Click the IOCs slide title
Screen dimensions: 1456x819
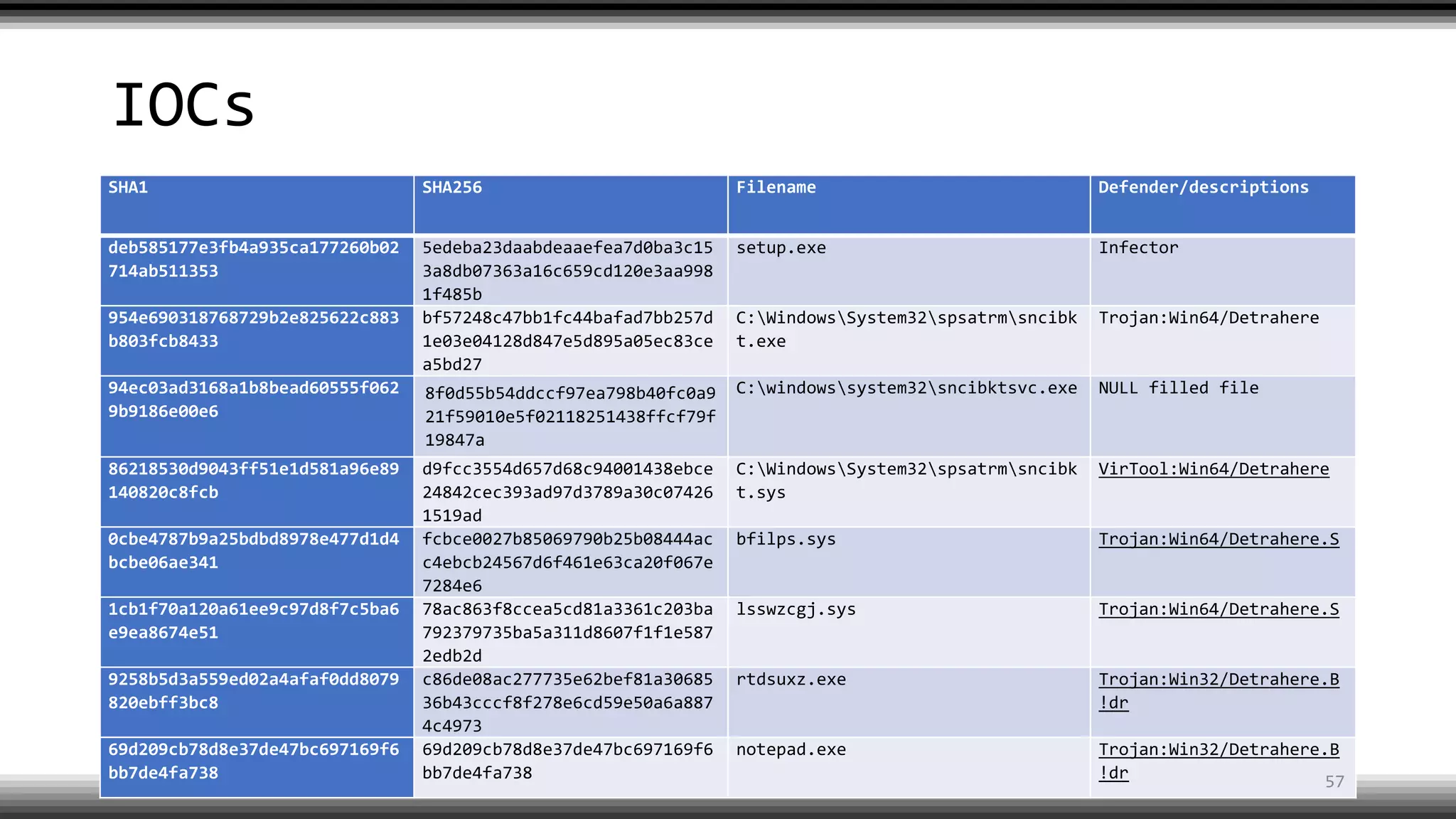184,105
